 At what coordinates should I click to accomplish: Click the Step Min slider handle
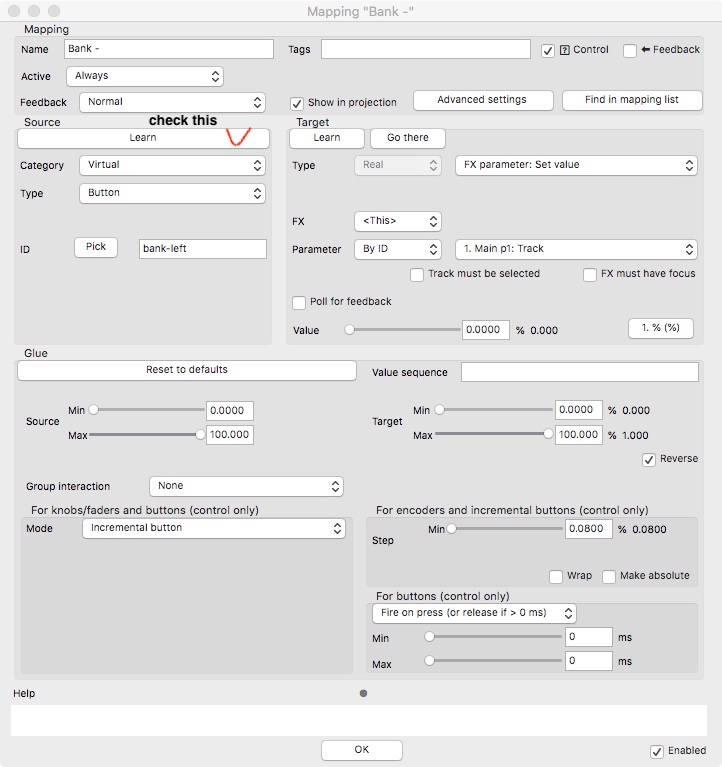pyautogui.click(x=451, y=529)
